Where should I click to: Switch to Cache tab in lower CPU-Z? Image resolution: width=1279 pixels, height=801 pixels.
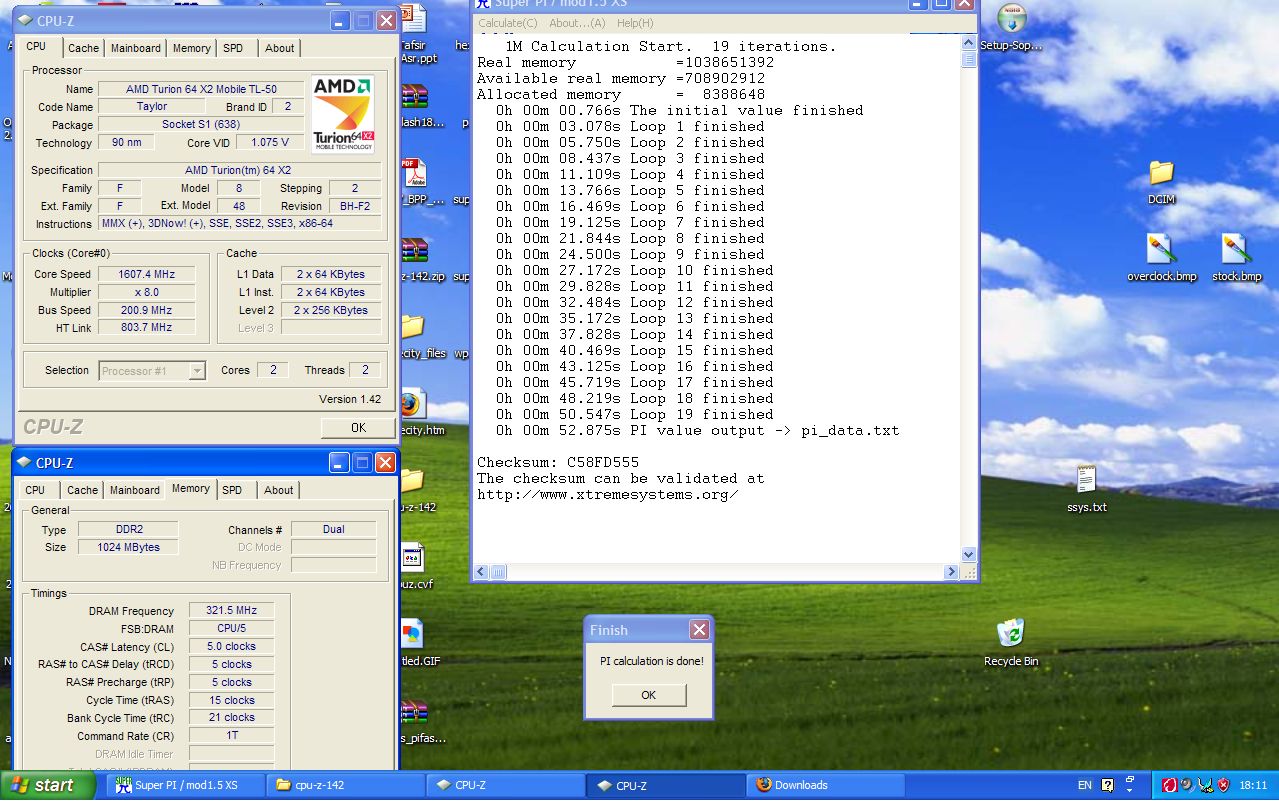[82, 490]
